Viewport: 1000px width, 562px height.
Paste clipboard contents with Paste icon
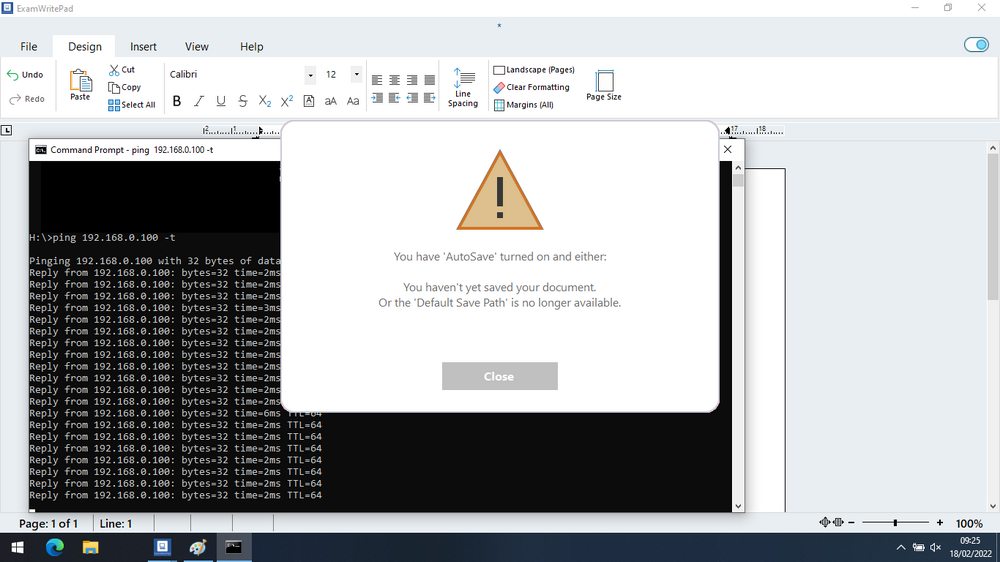[x=80, y=85]
